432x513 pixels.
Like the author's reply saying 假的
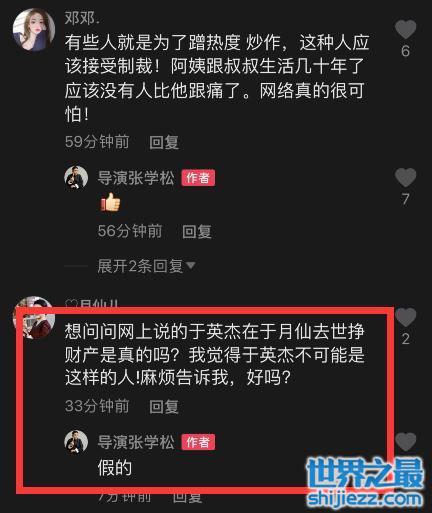click(x=406, y=442)
